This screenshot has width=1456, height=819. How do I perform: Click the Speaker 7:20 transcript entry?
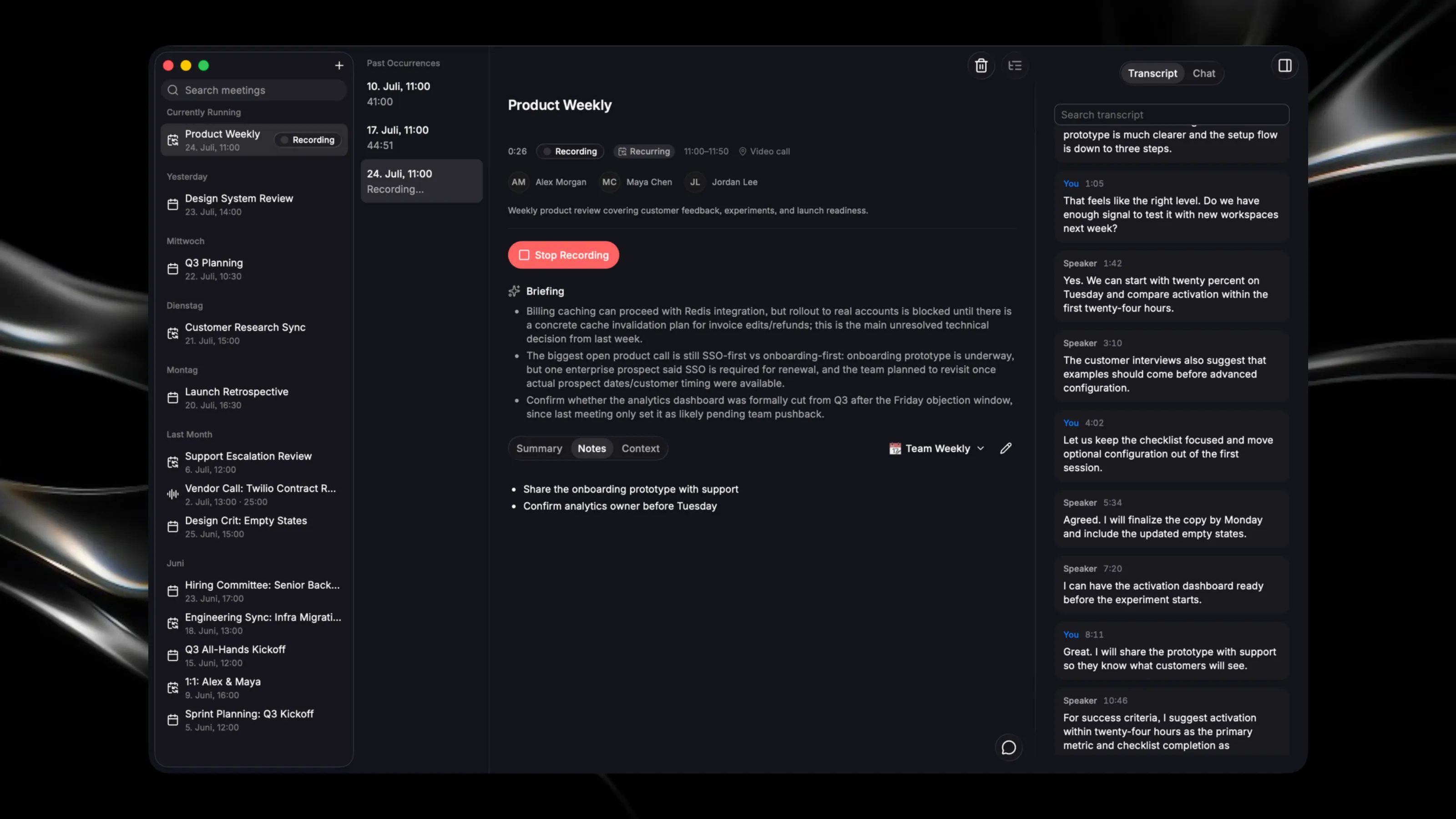point(1171,584)
